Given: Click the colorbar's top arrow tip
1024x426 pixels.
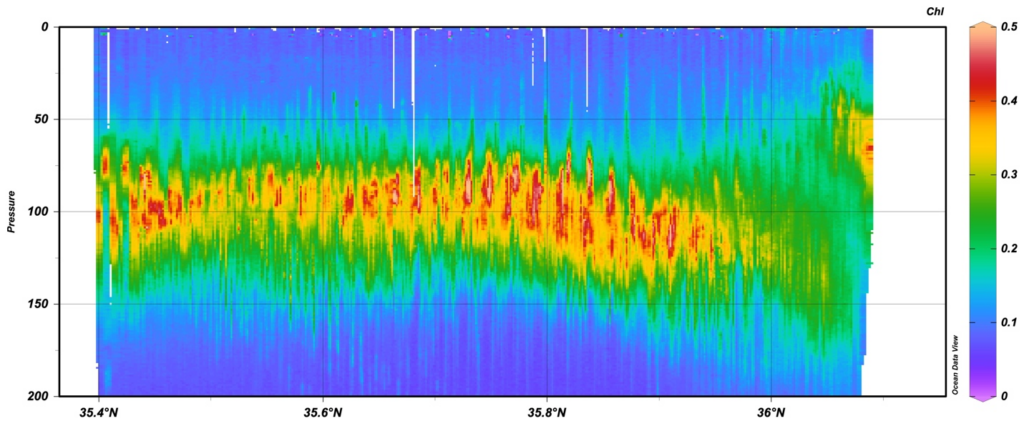Looking at the screenshot, I should [981, 22].
